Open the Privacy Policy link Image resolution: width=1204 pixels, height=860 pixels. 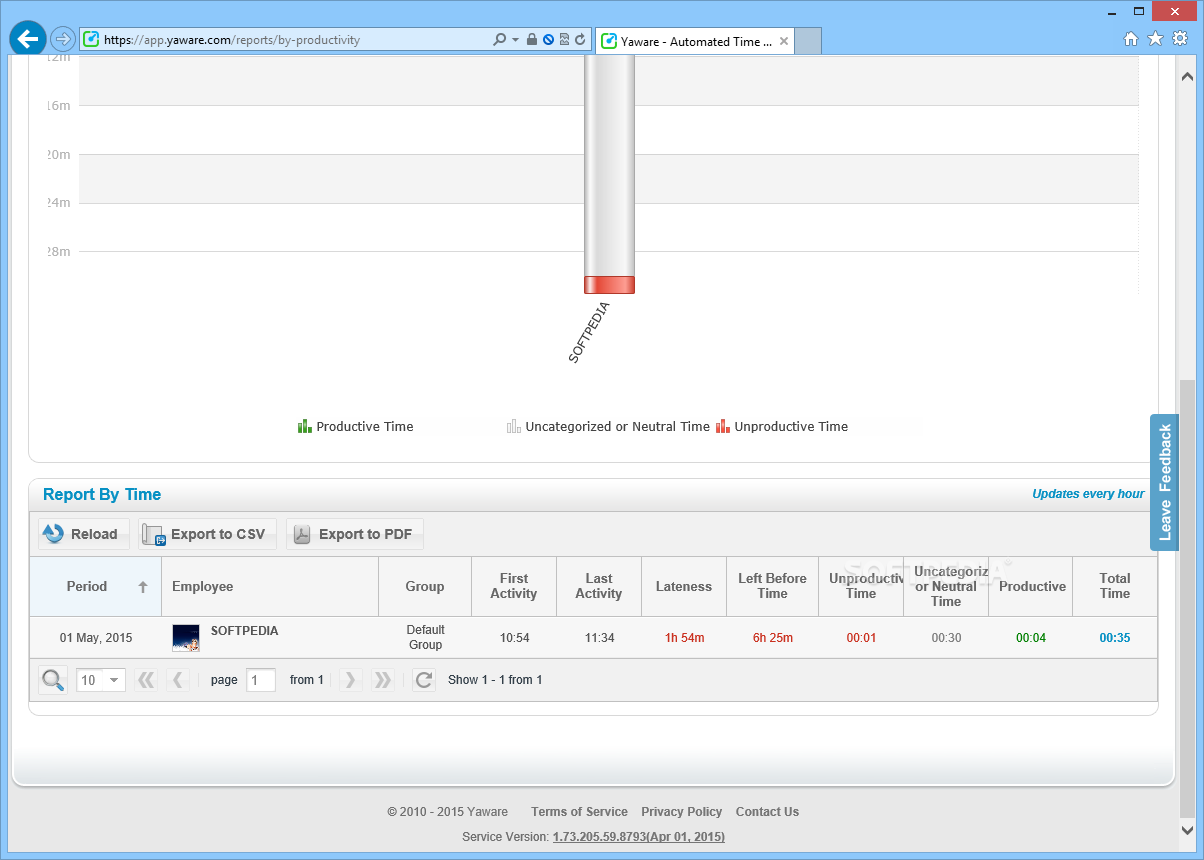pyautogui.click(x=681, y=812)
